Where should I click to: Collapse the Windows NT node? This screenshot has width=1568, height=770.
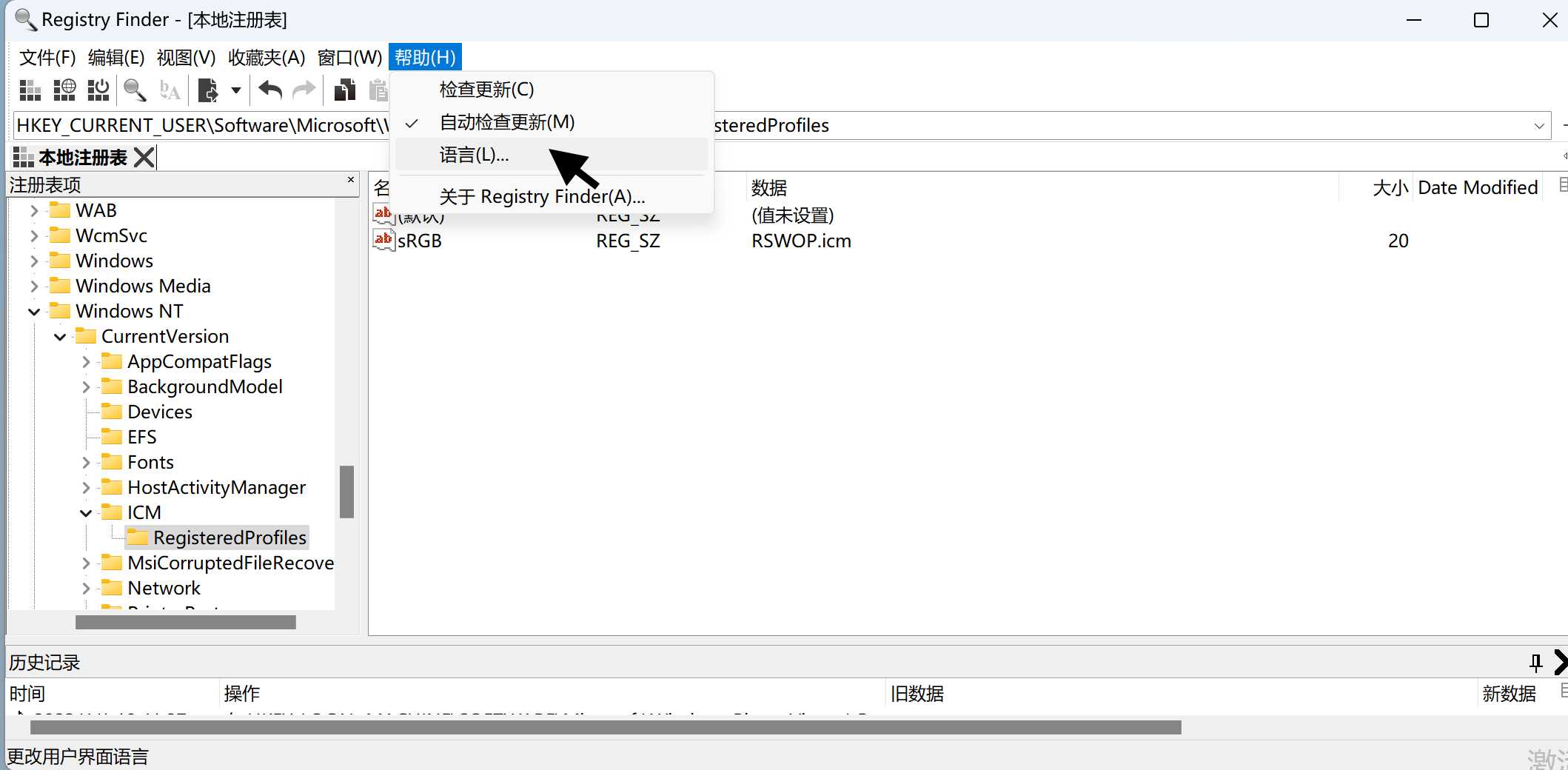pos(34,312)
